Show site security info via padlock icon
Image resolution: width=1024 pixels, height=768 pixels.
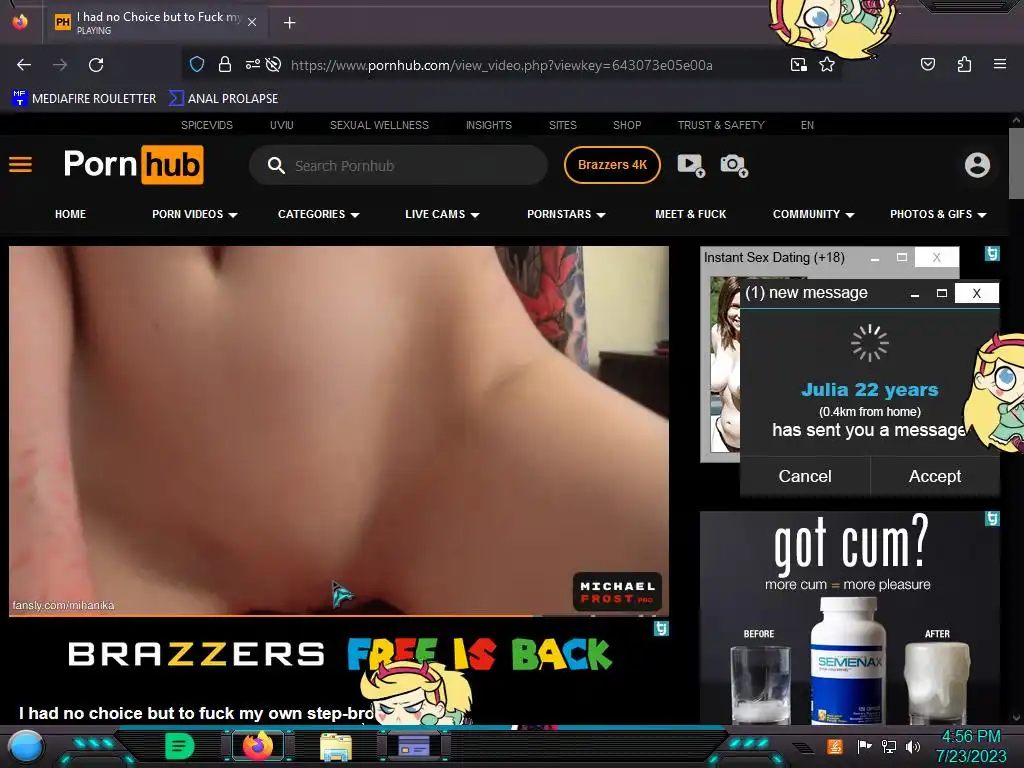225,64
